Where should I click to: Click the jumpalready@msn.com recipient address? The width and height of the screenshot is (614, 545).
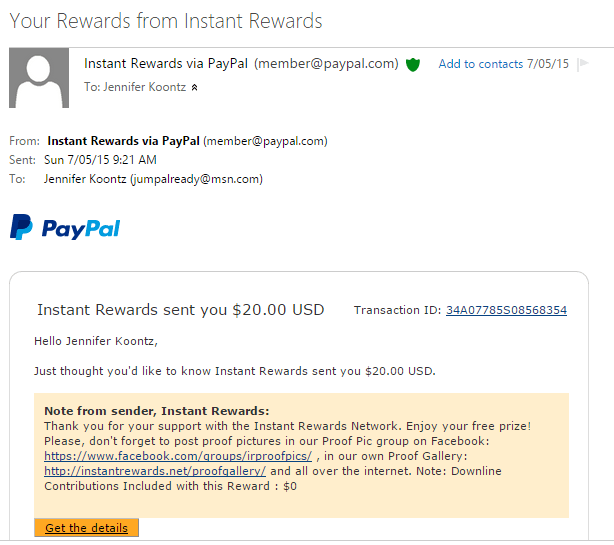click(197, 179)
